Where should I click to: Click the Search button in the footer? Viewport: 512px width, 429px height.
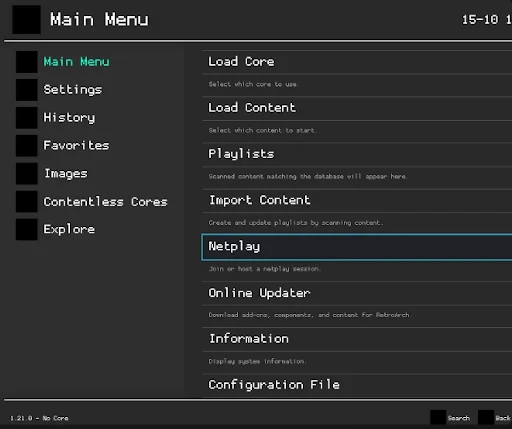click(x=450, y=418)
